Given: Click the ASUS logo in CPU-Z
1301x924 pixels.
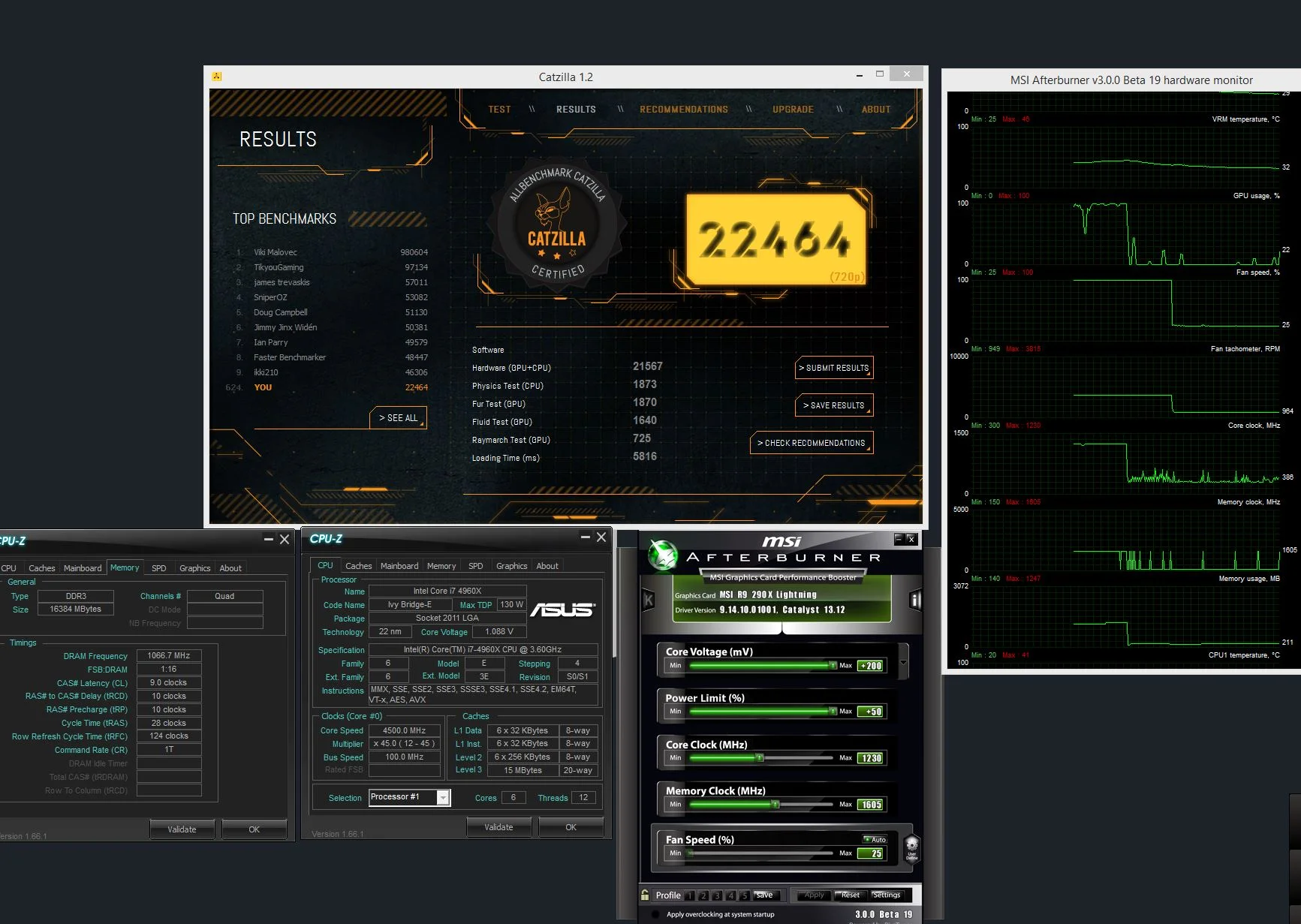Looking at the screenshot, I should coord(562,609).
